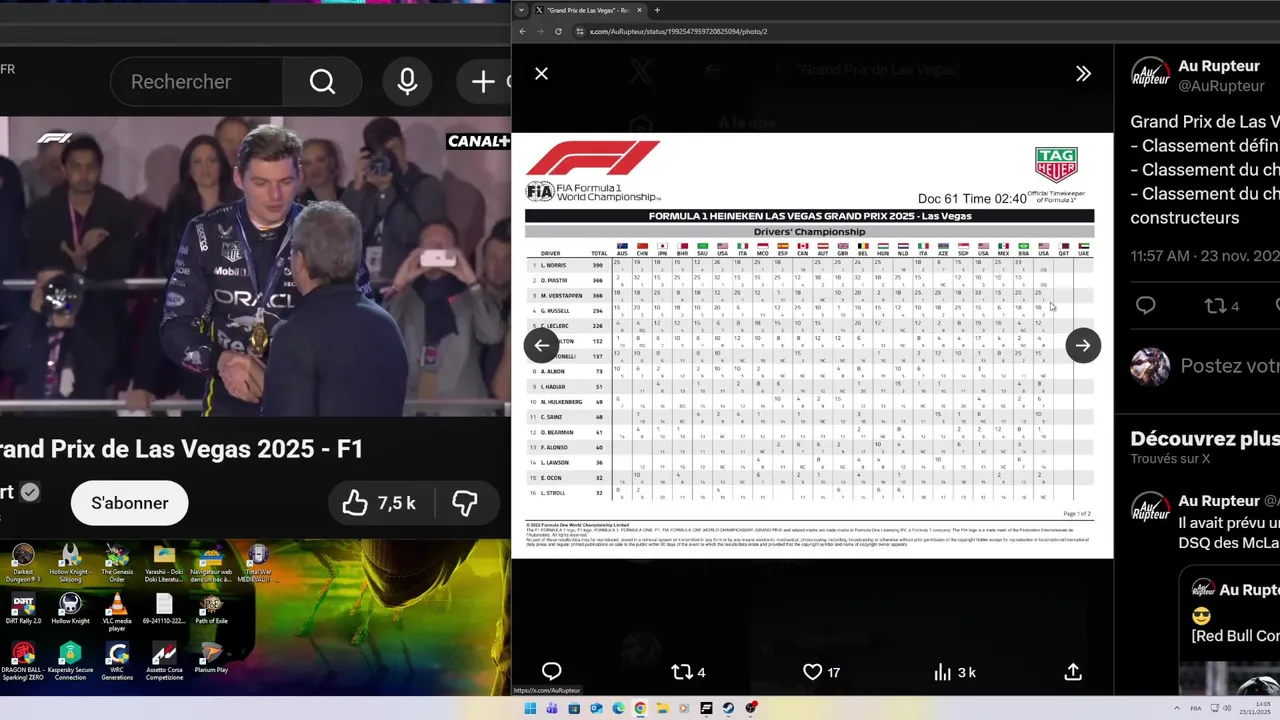1280x720 pixels.
Task: Open Darkest Dungeon II desktop shortcut
Action: pos(22,565)
